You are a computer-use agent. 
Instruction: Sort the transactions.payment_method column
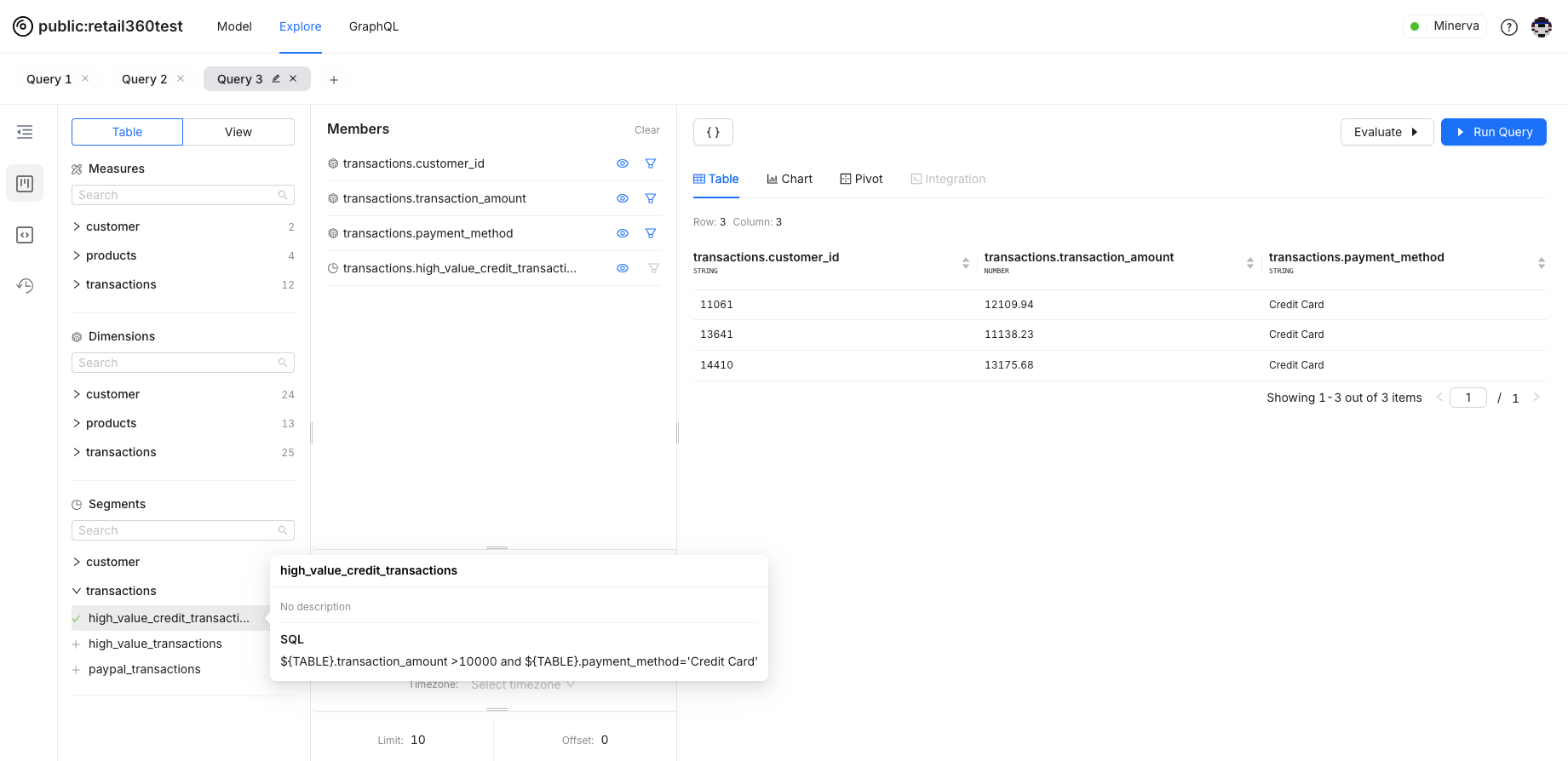point(1542,263)
